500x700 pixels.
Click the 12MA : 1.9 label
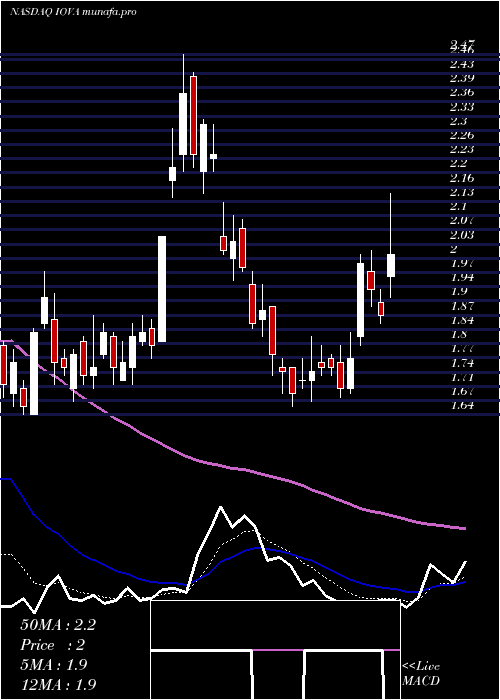(58, 684)
